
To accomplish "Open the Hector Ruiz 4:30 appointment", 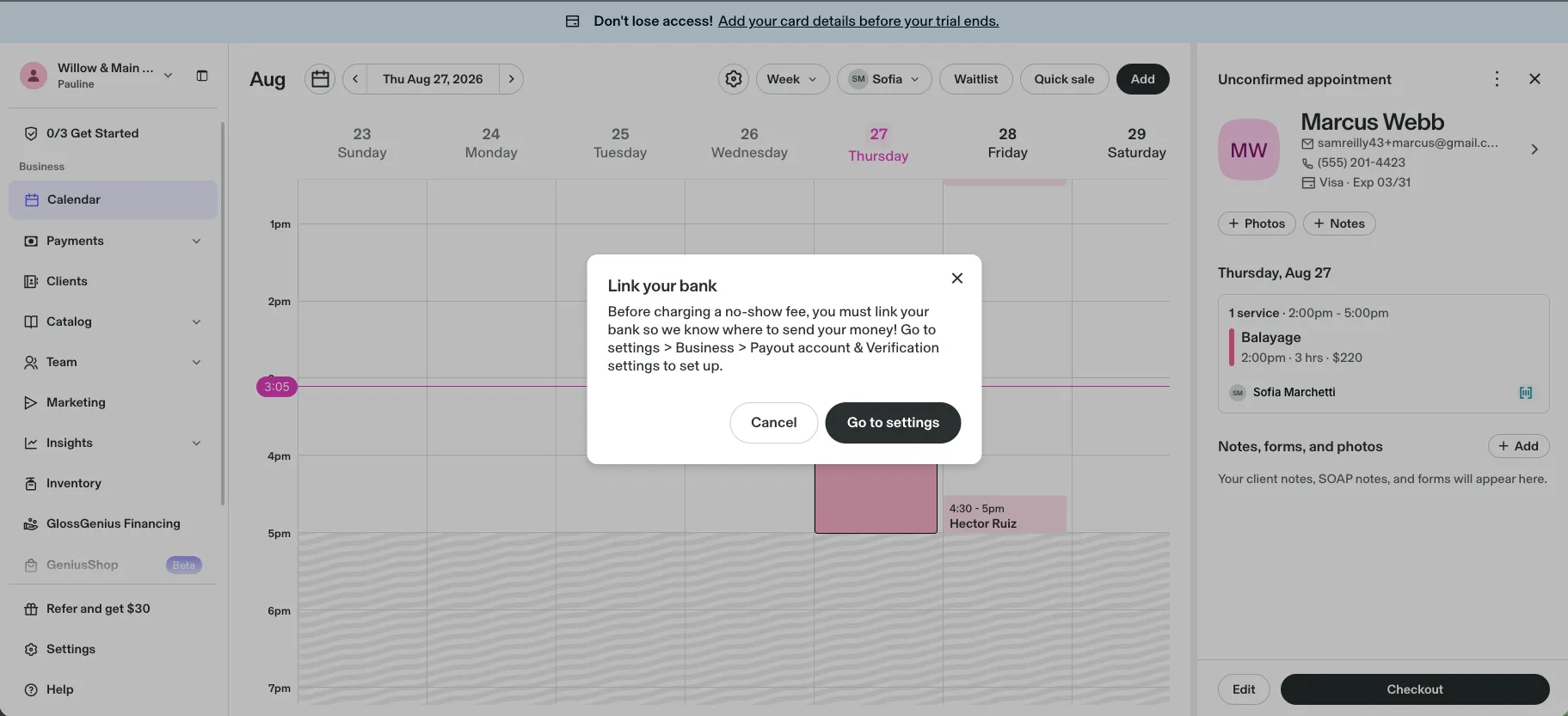I will (1005, 515).
